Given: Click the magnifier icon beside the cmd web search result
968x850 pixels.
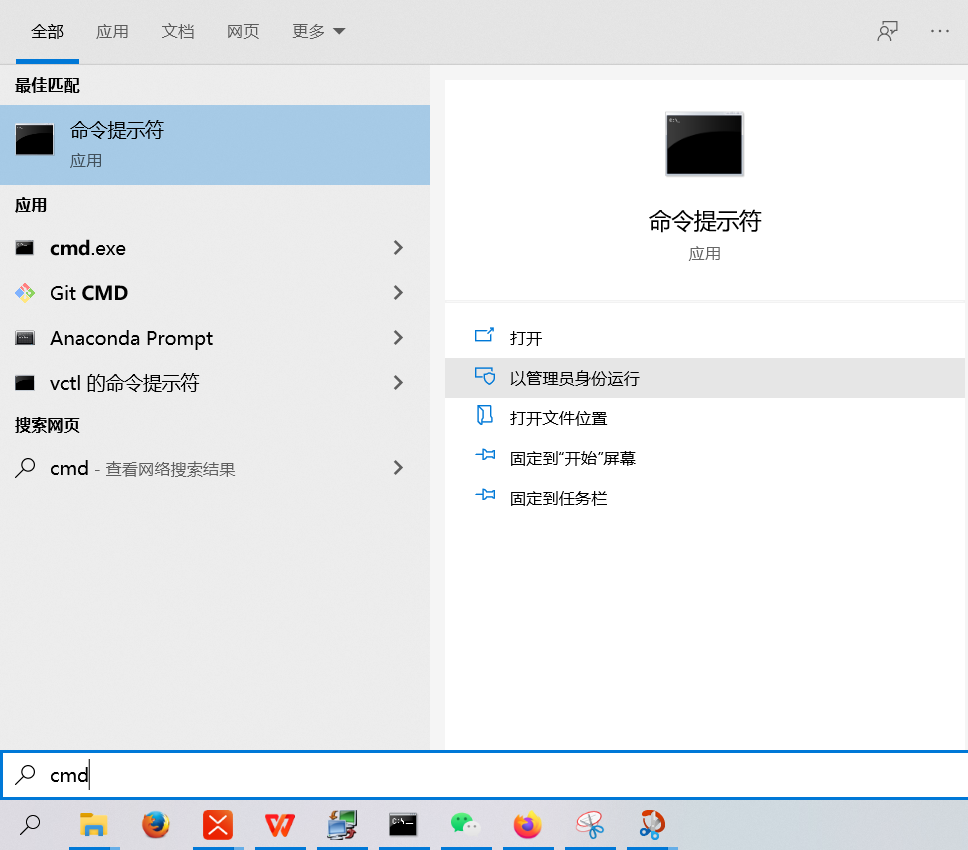Looking at the screenshot, I should pos(25,468).
